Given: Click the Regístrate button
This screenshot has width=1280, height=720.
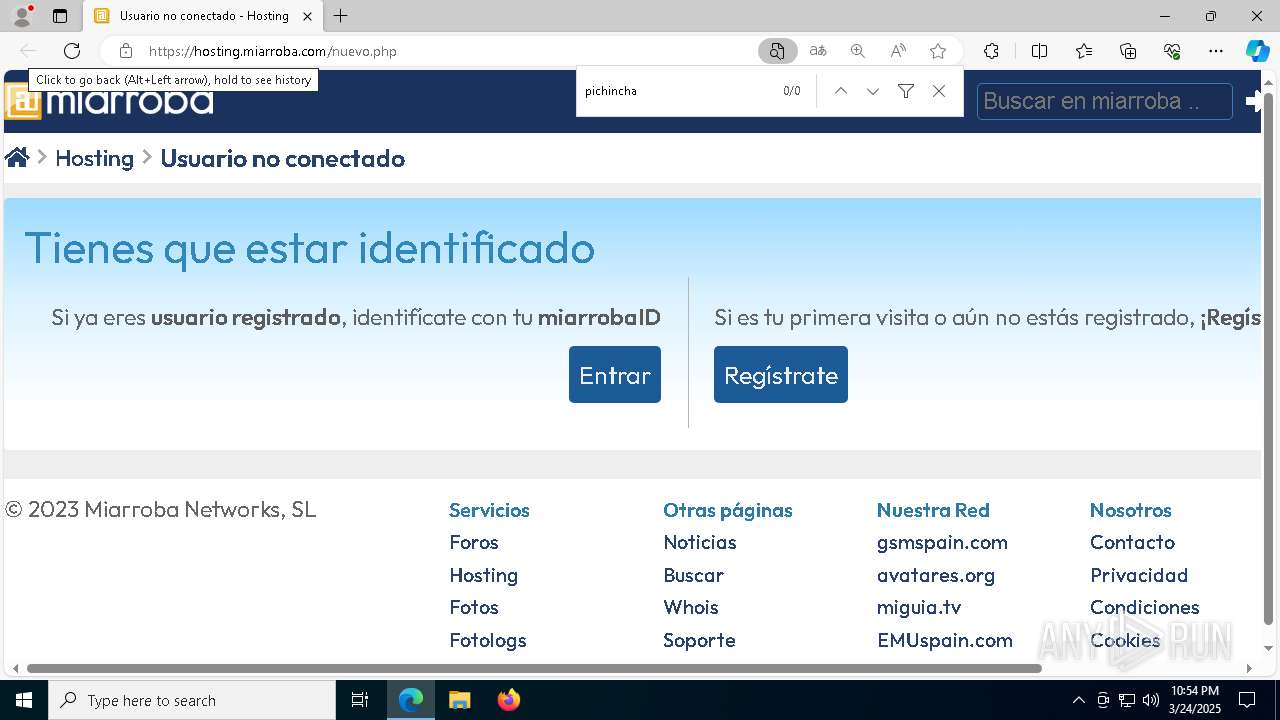Looking at the screenshot, I should pos(781,375).
